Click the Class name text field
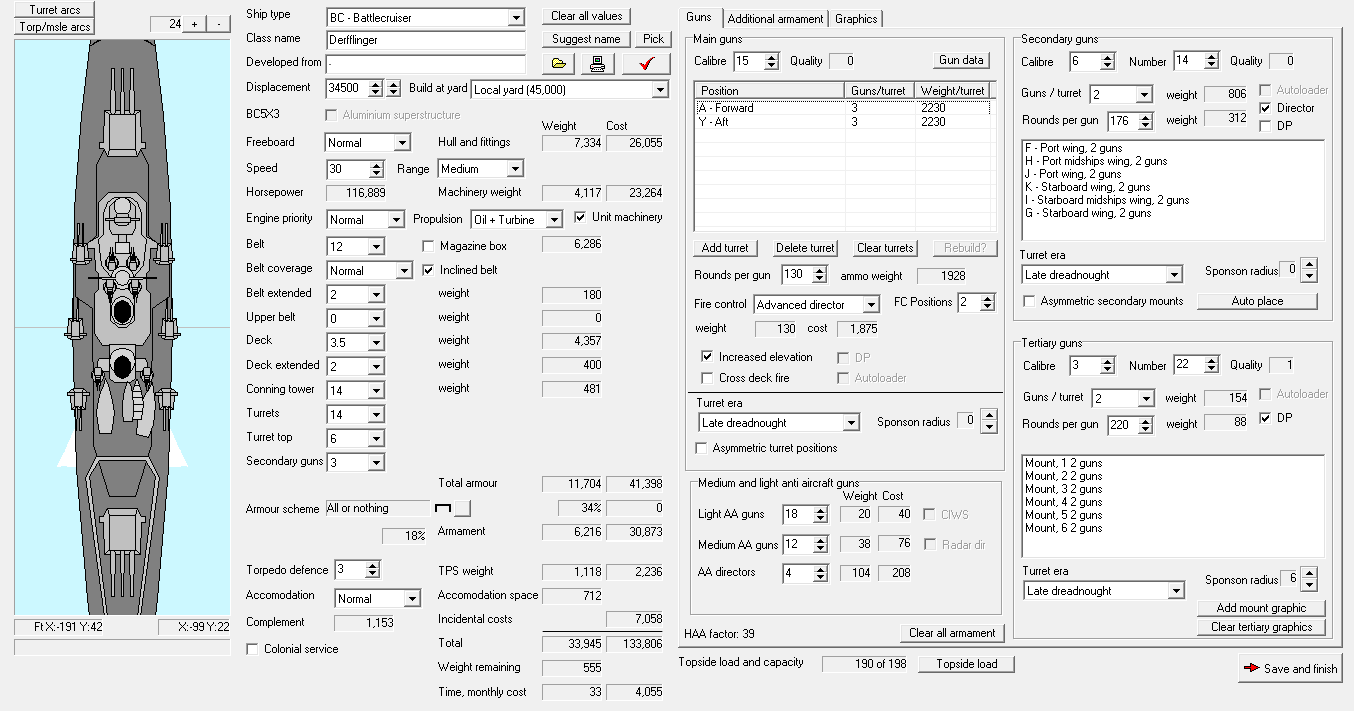Image resolution: width=1354 pixels, height=711 pixels. pos(426,40)
